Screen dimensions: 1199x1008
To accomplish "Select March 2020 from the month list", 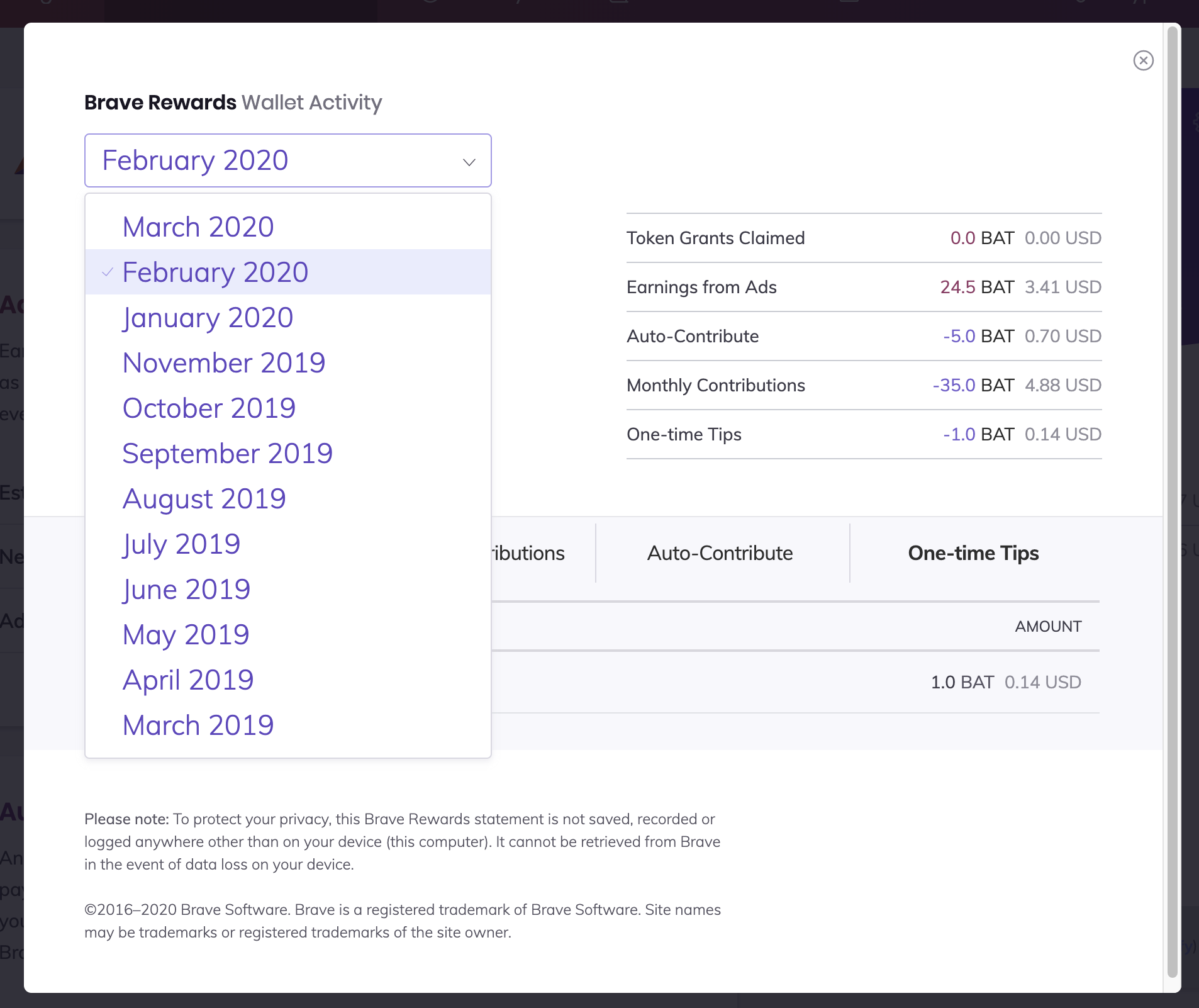I will tap(198, 227).
